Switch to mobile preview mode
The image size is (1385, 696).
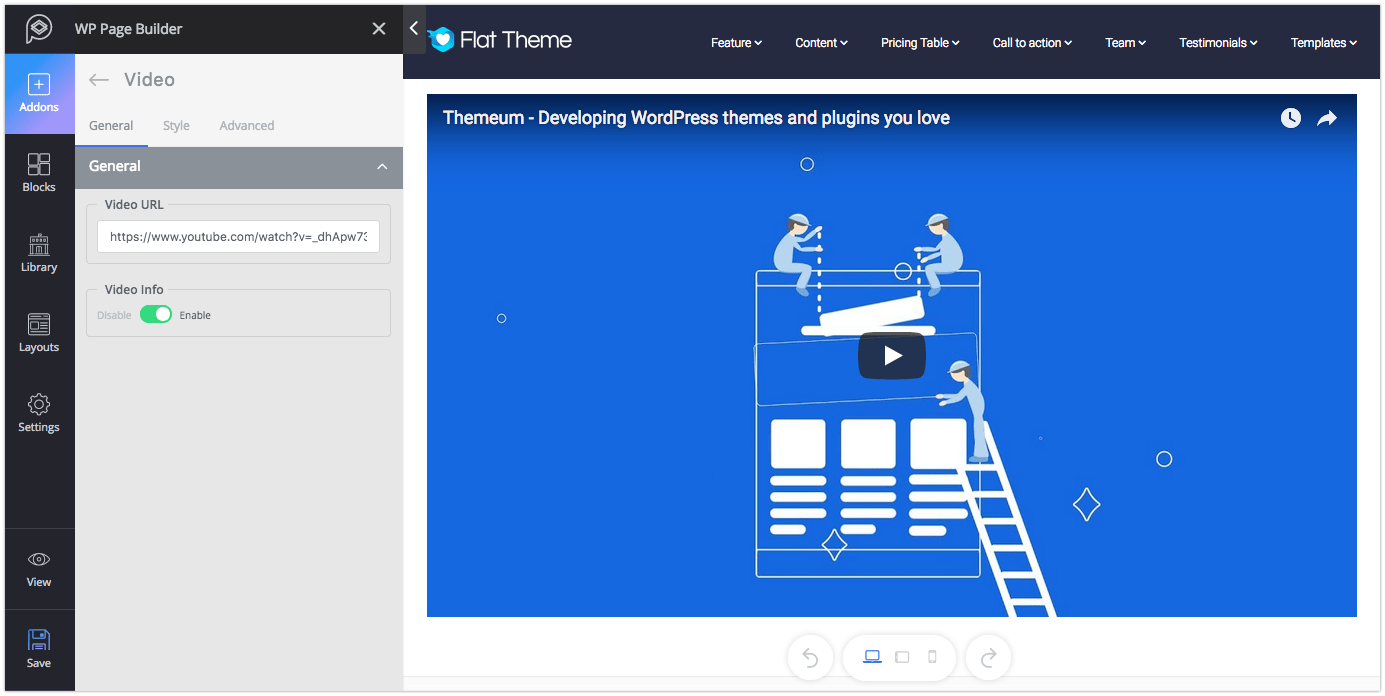tap(932, 657)
